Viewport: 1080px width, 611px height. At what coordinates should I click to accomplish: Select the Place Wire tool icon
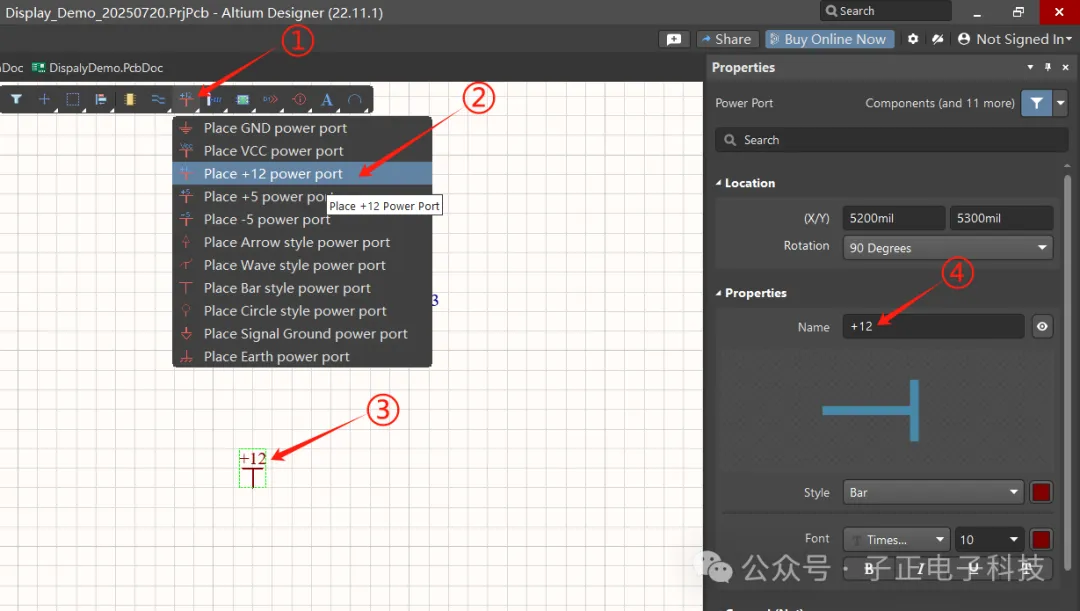pyautogui.click(x=158, y=99)
